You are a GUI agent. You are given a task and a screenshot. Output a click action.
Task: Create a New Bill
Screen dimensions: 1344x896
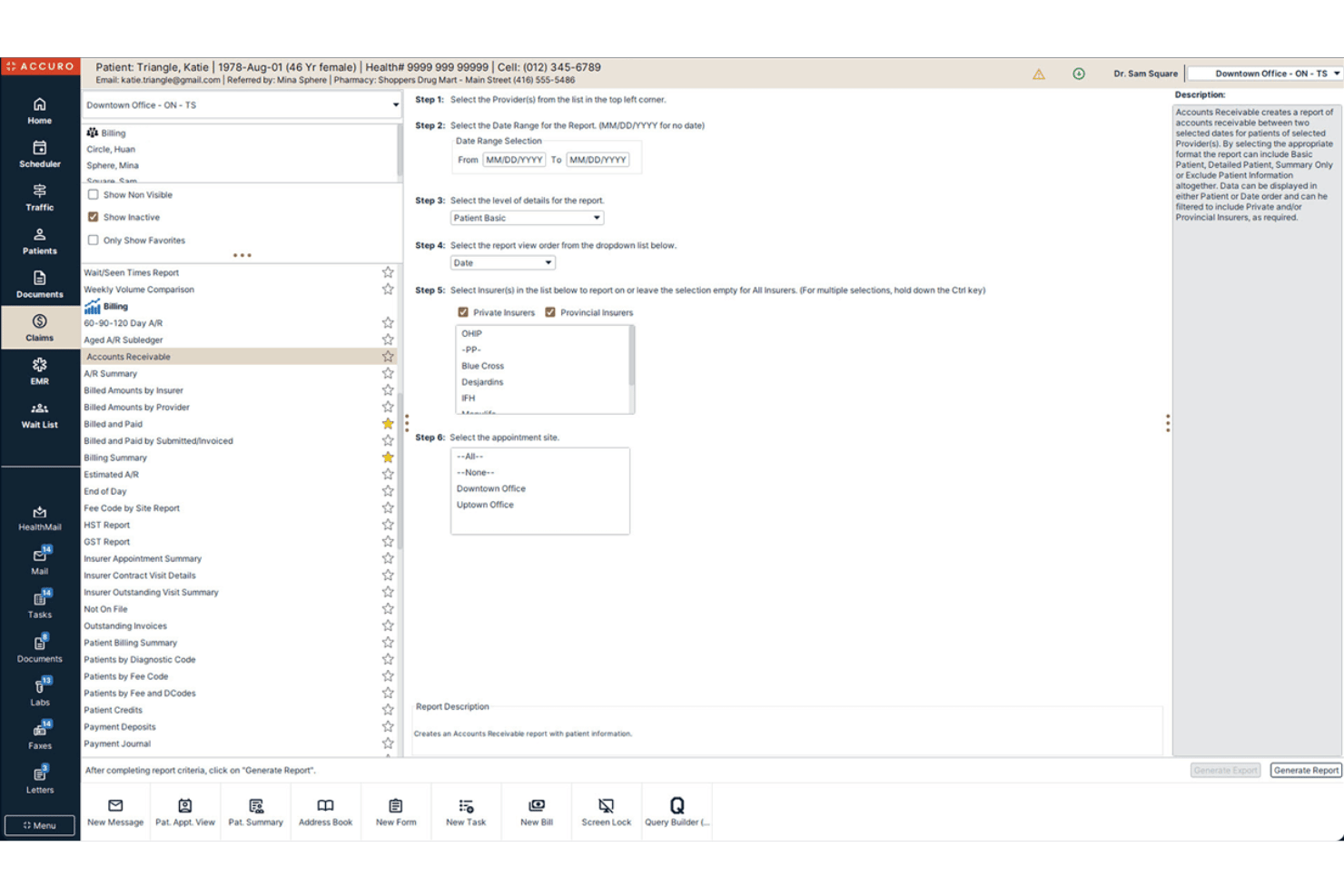(537, 812)
